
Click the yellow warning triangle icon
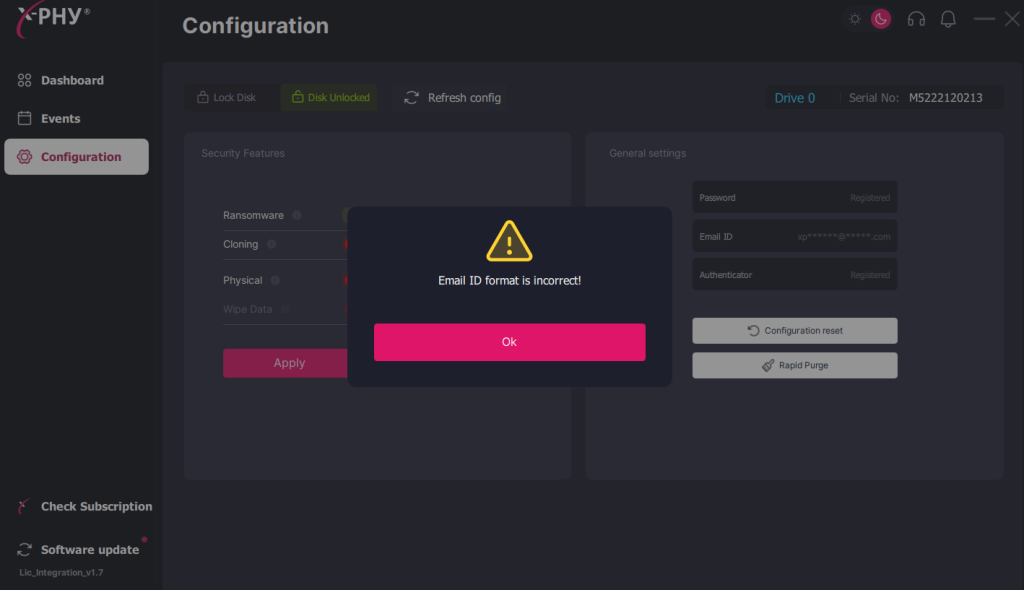tap(509, 241)
